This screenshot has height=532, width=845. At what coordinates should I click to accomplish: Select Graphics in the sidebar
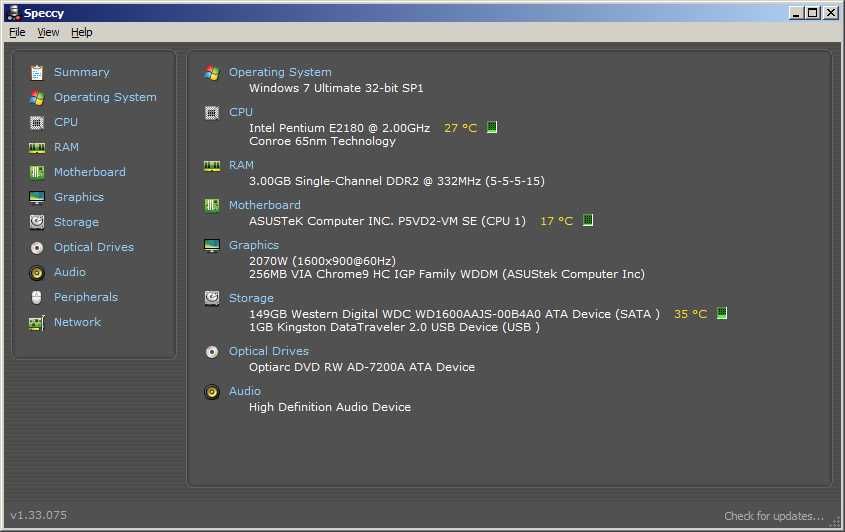coord(79,197)
